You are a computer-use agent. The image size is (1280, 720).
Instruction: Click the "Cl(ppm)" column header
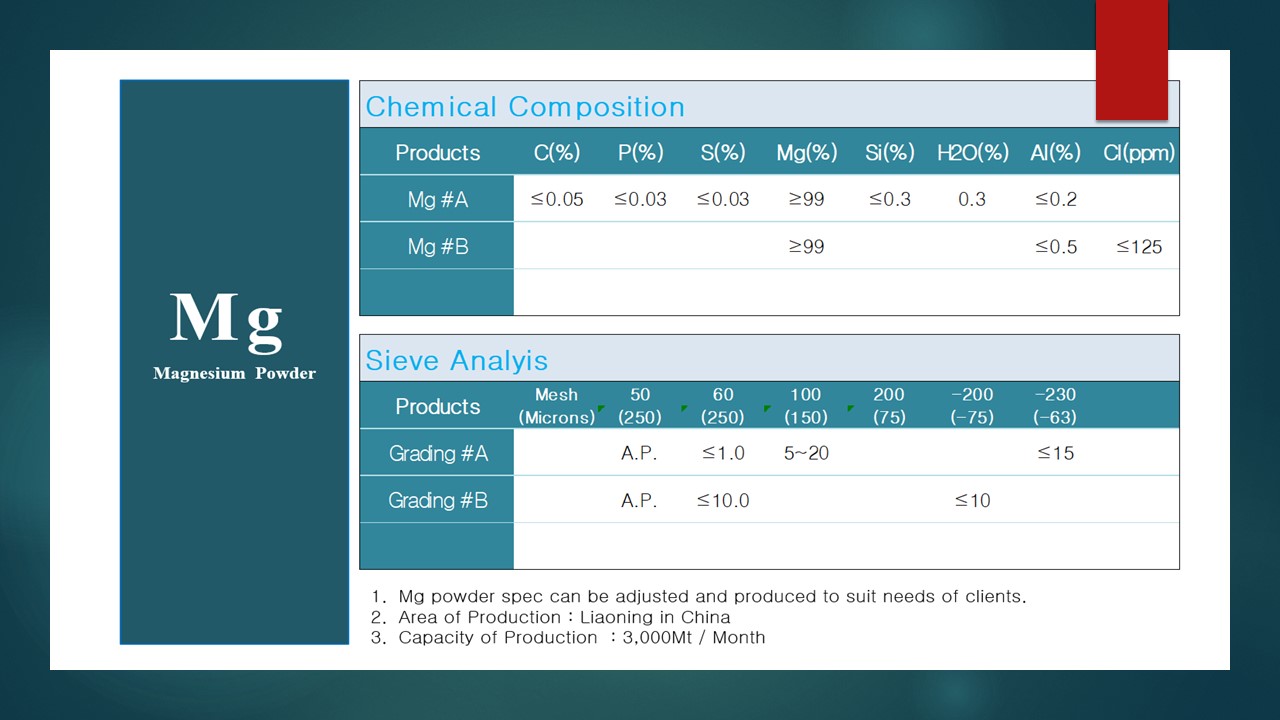click(x=1139, y=153)
